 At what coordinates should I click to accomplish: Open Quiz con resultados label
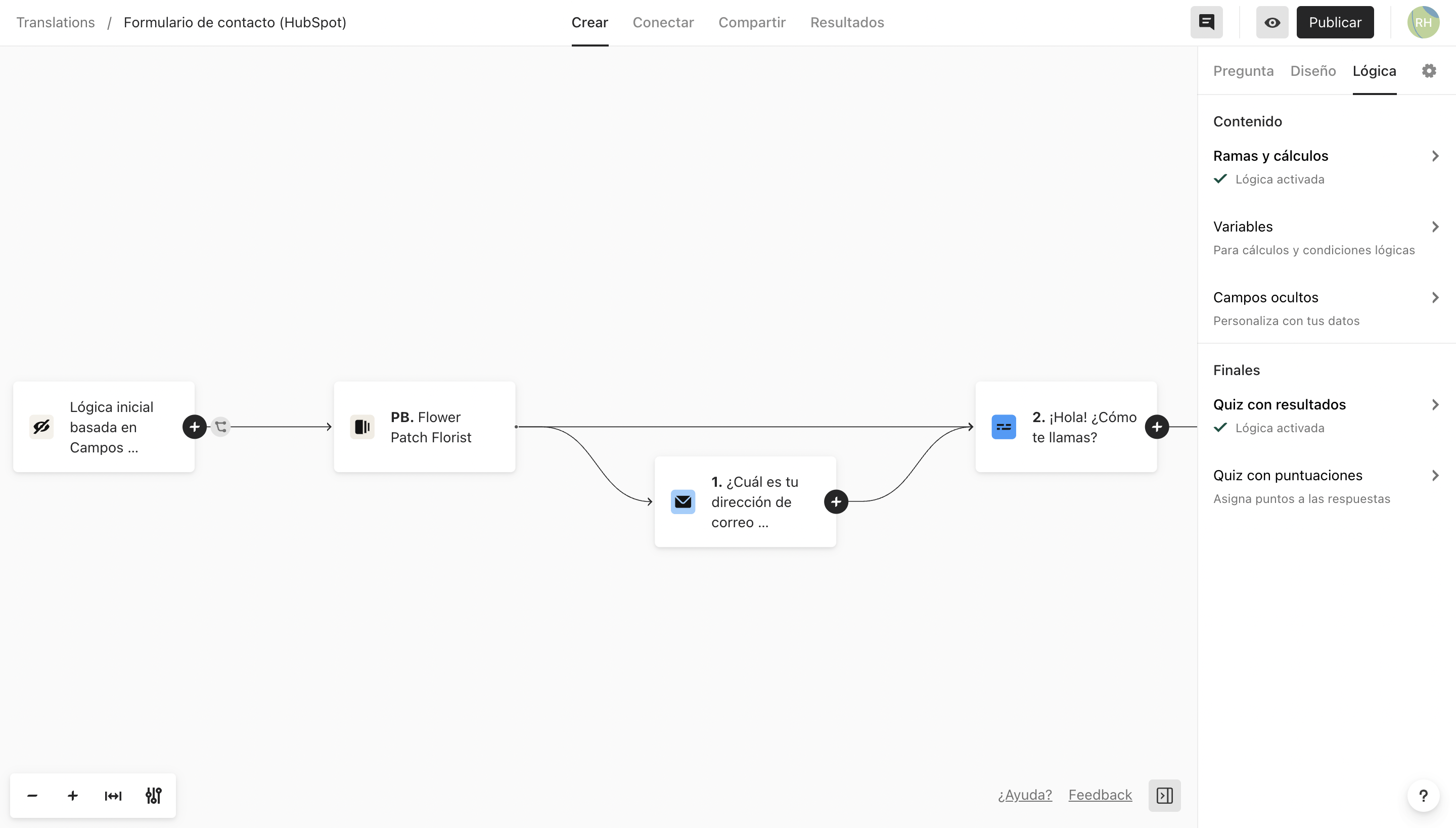point(1279,404)
